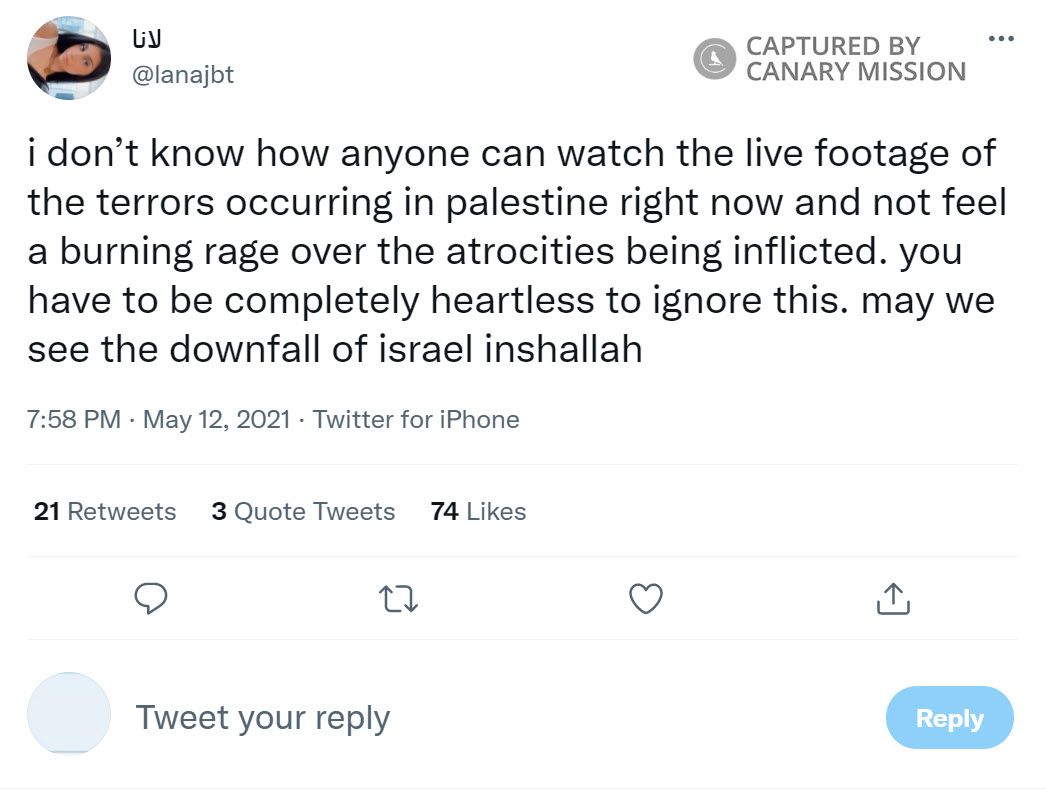Click the blank reply avatar placeholder
Viewport: 1046px width, 790px height.
click(x=69, y=714)
